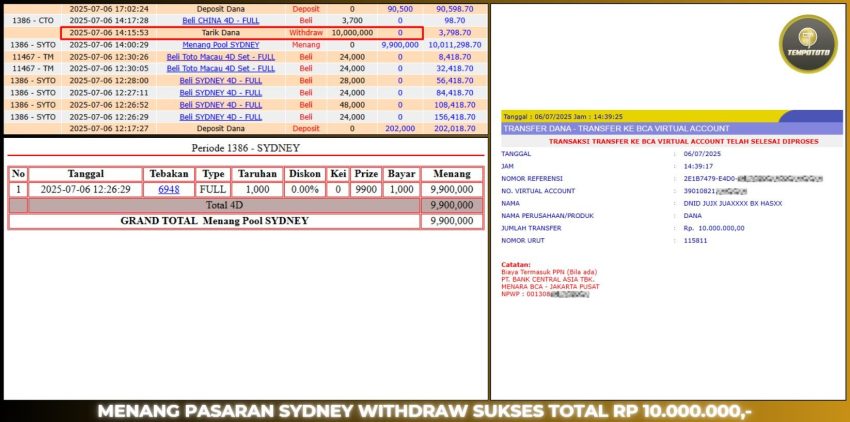
Task: Click the 6948 Tebakan number link
Action: pyautogui.click(x=168, y=189)
